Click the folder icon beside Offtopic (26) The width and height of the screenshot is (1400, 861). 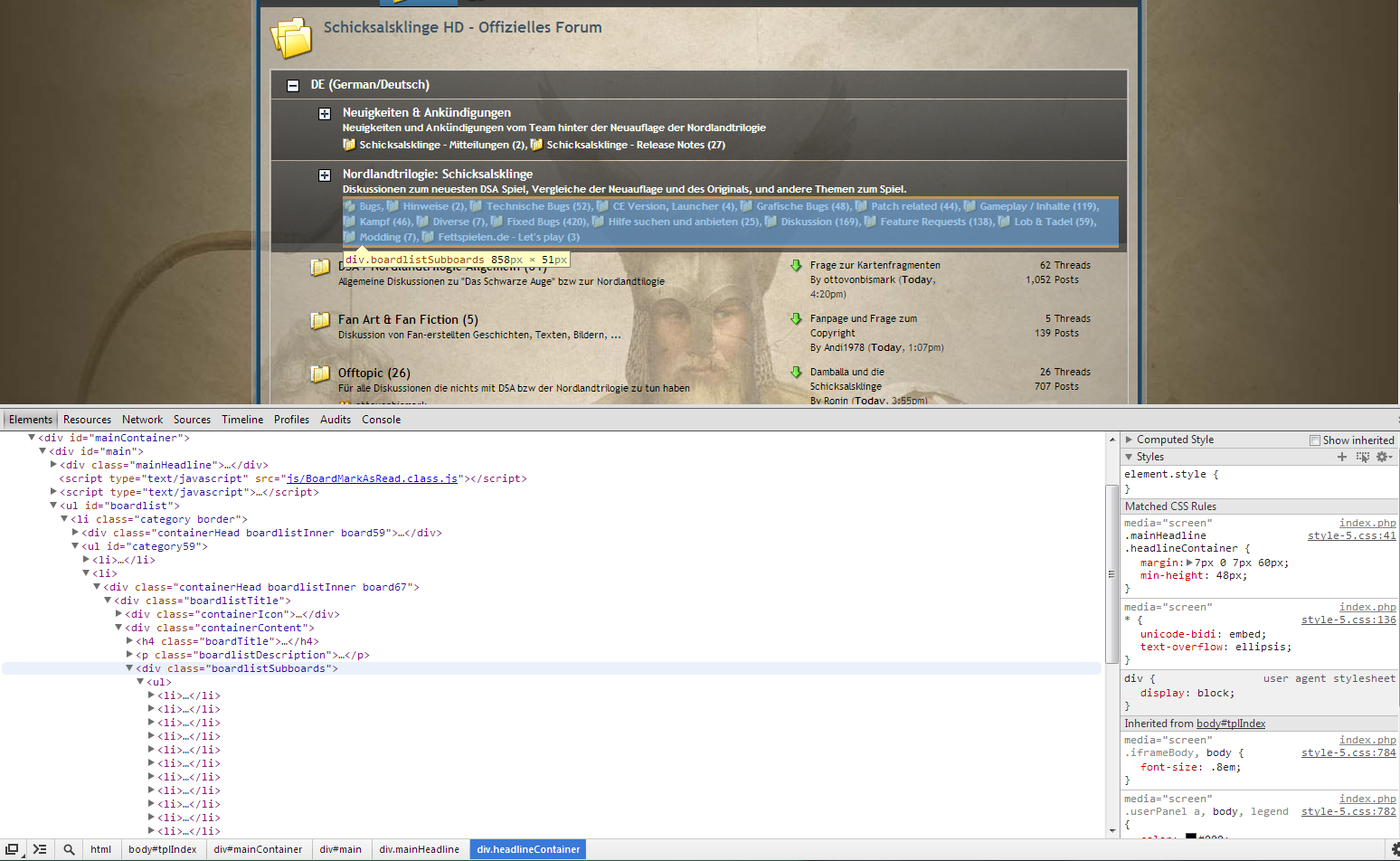tap(319, 374)
